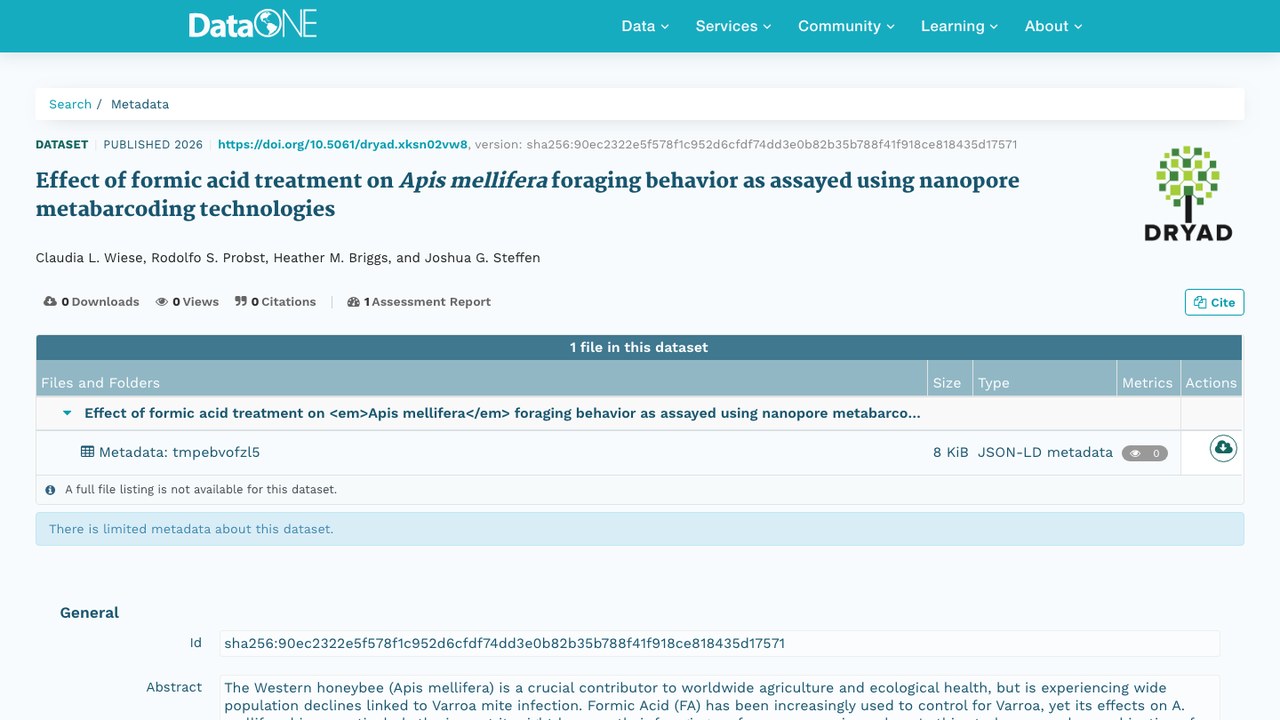Click the Id value field

pos(720,643)
